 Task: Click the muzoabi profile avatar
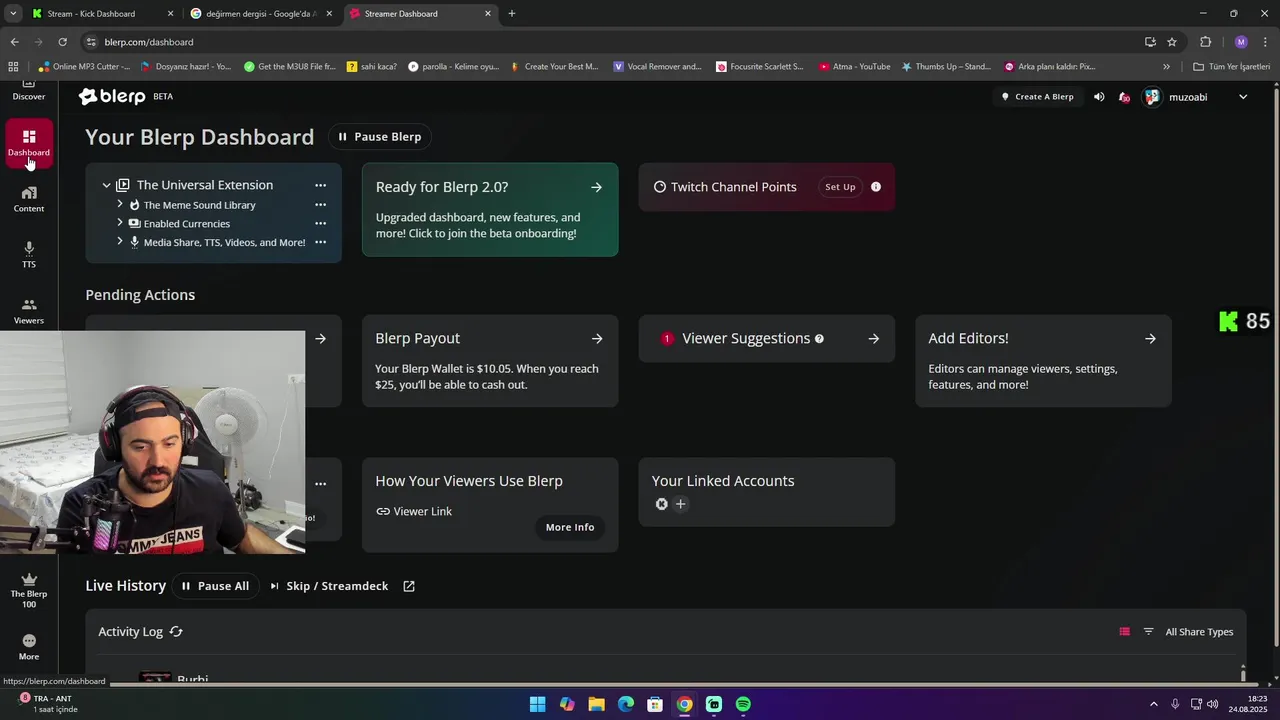click(x=1152, y=97)
